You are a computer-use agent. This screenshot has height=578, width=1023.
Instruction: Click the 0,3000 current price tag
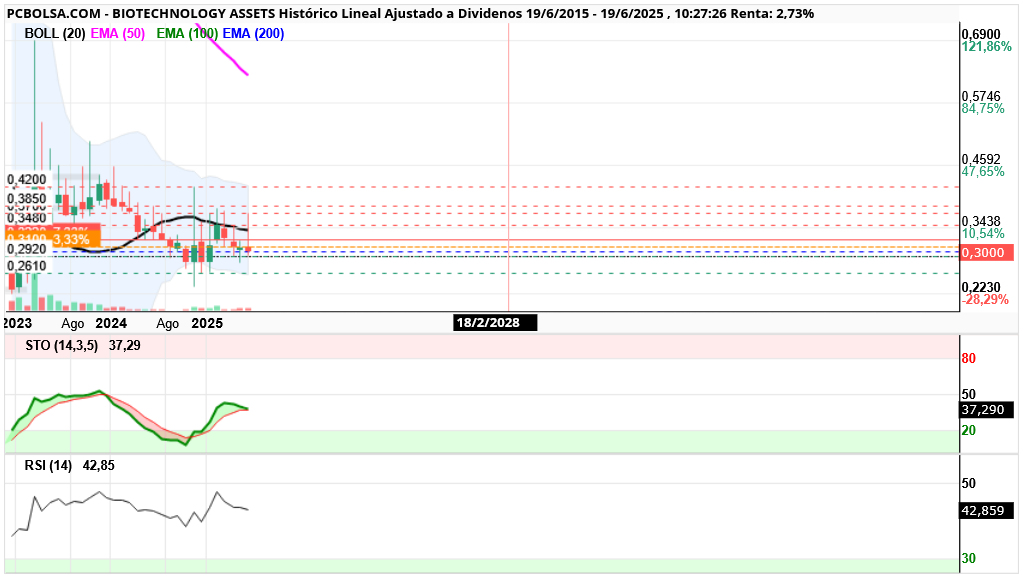click(987, 252)
